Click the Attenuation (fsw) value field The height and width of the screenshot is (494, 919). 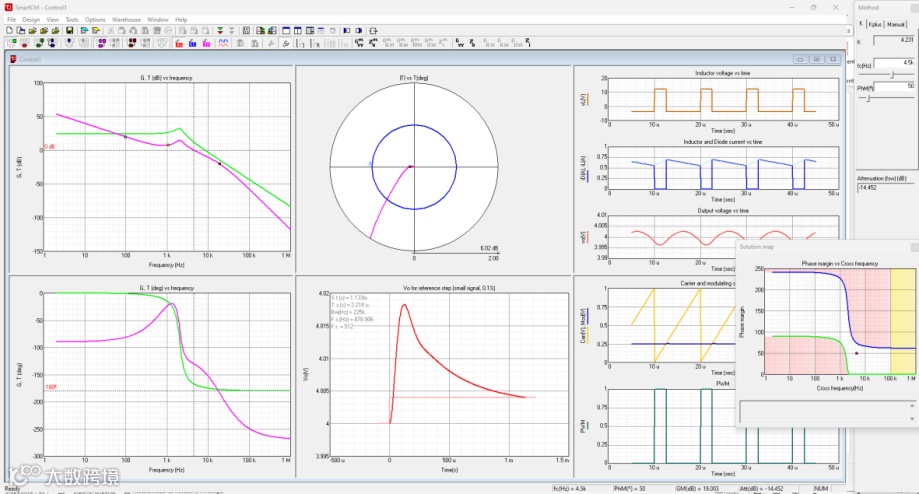point(885,187)
